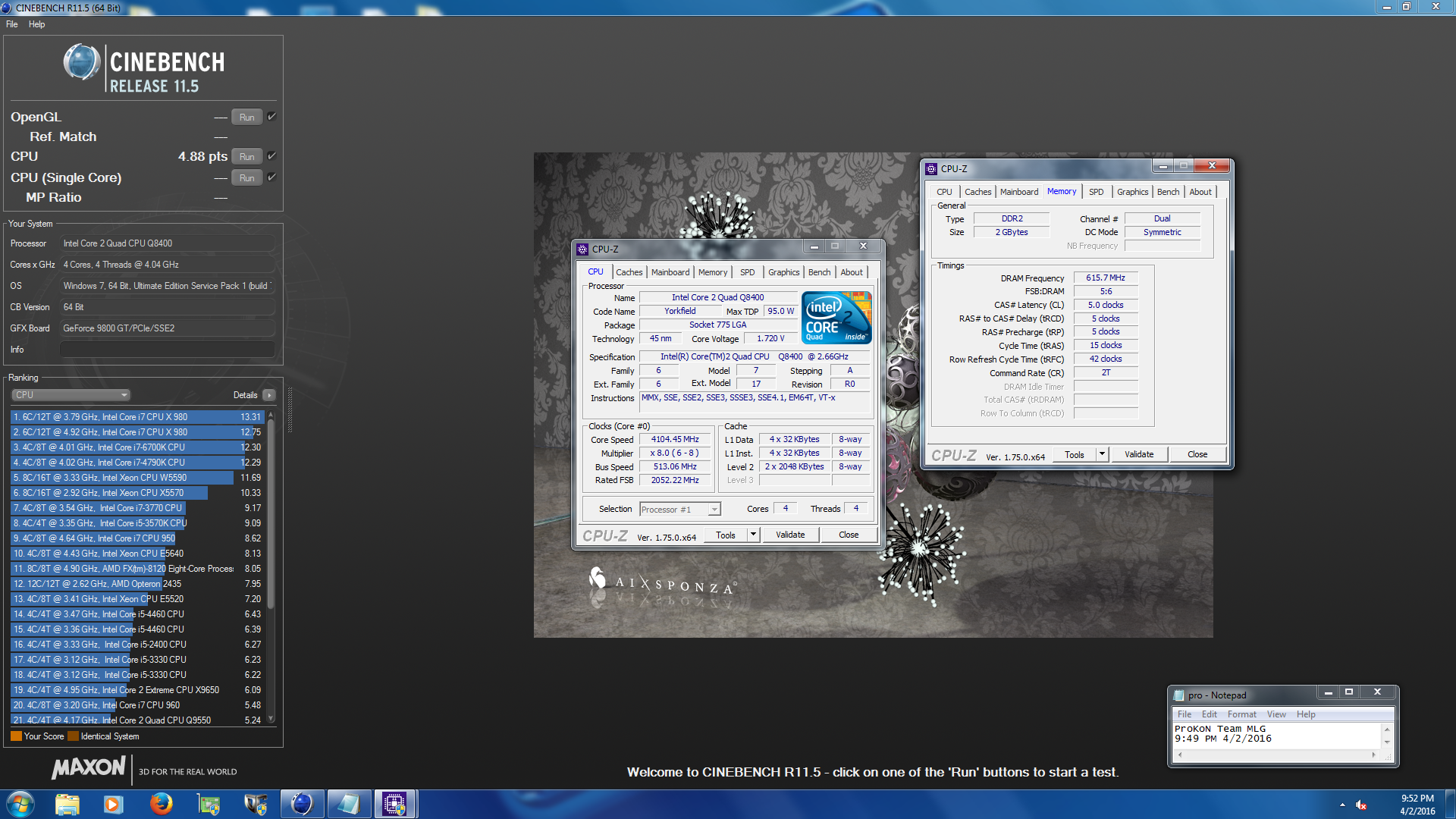The image size is (1456, 819).
Task: Open Bench tab in CPU-Z CPU window
Action: click(819, 272)
